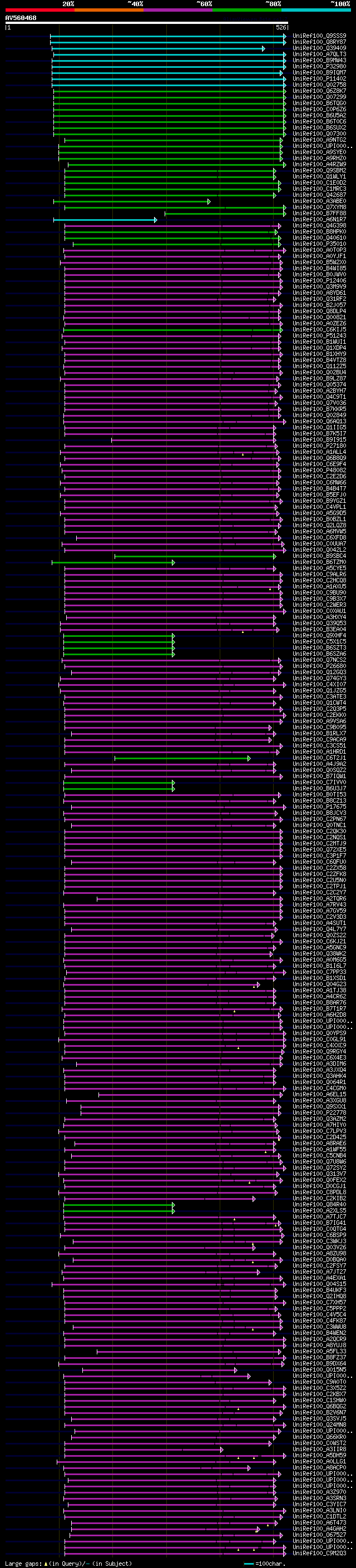Click the label UniRef100_P26680
356x1568 pixels.
(319, 666)
